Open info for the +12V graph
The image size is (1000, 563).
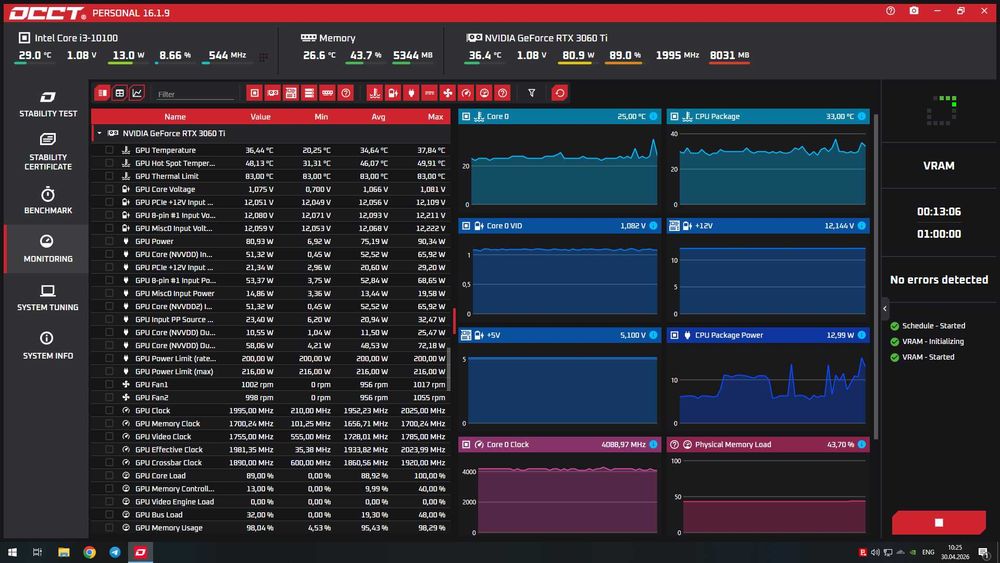click(862, 226)
